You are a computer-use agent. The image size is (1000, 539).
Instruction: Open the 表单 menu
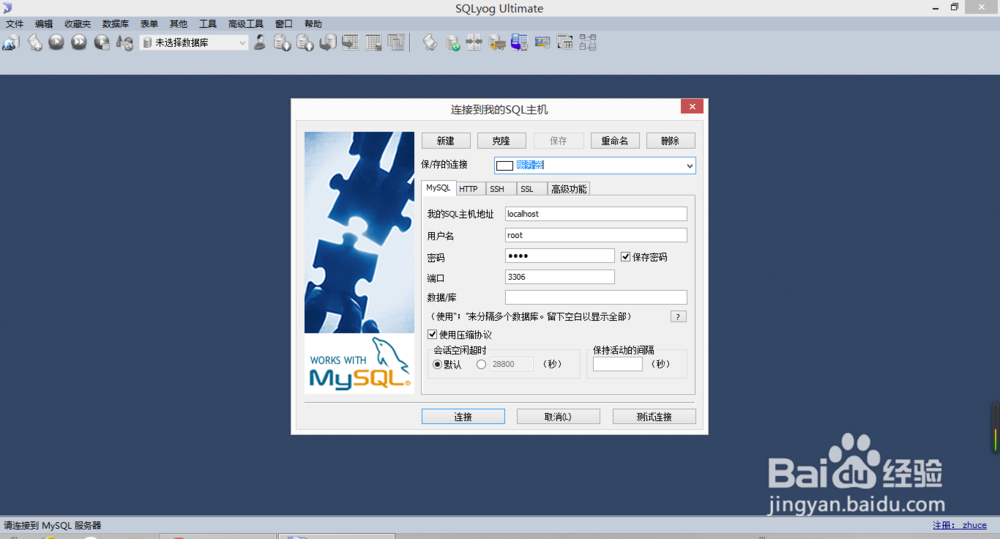[x=149, y=24]
